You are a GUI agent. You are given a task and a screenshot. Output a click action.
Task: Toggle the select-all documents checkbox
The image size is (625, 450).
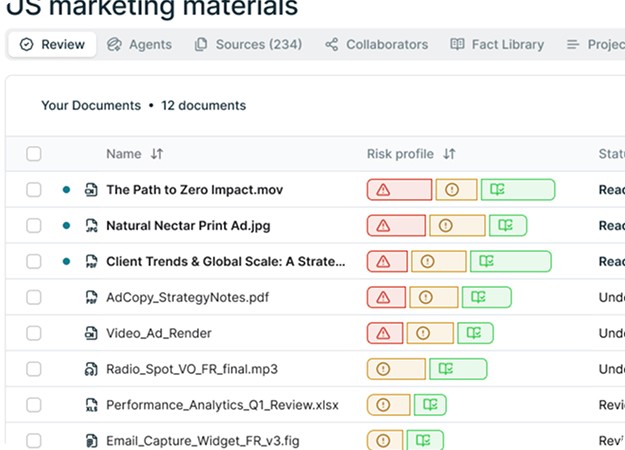[34, 154]
